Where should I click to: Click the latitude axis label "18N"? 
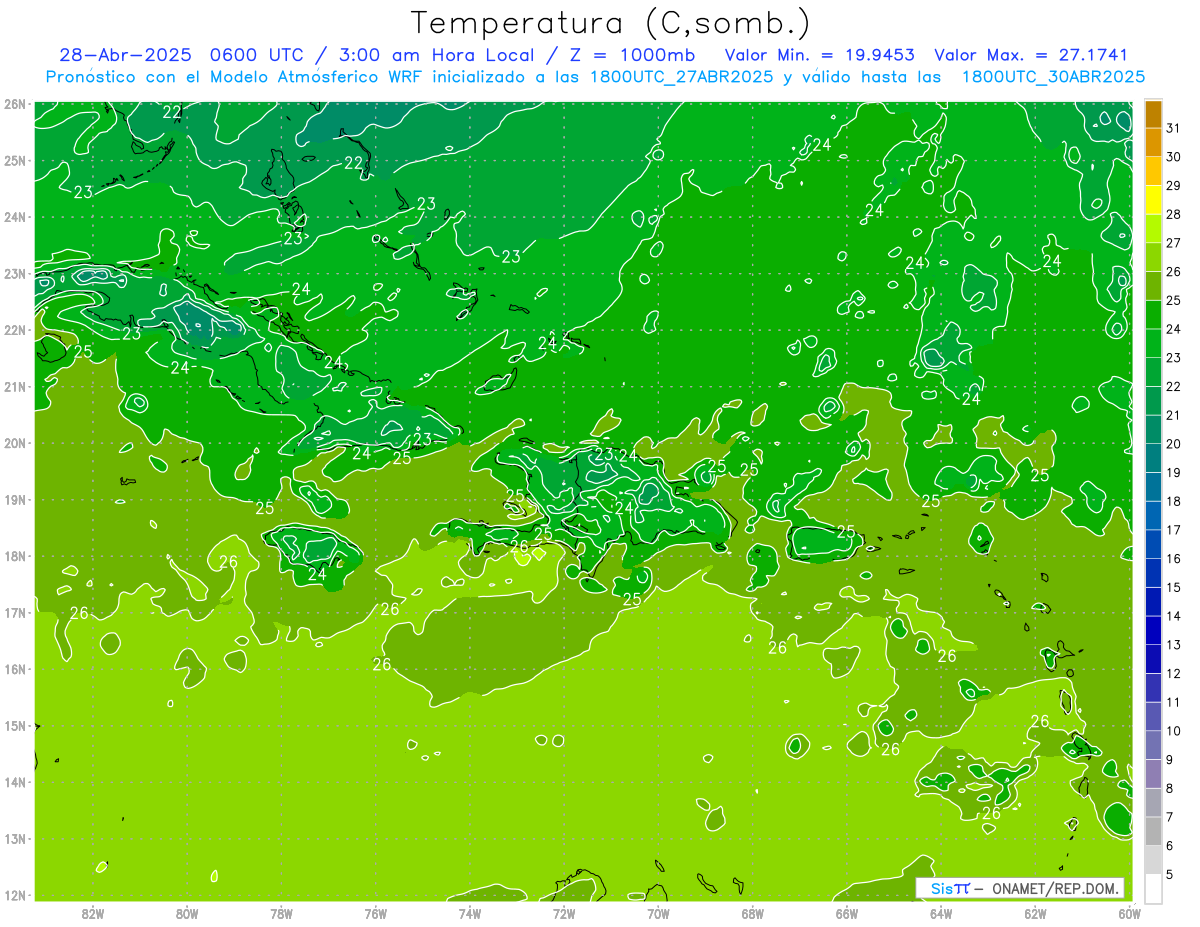point(15,556)
